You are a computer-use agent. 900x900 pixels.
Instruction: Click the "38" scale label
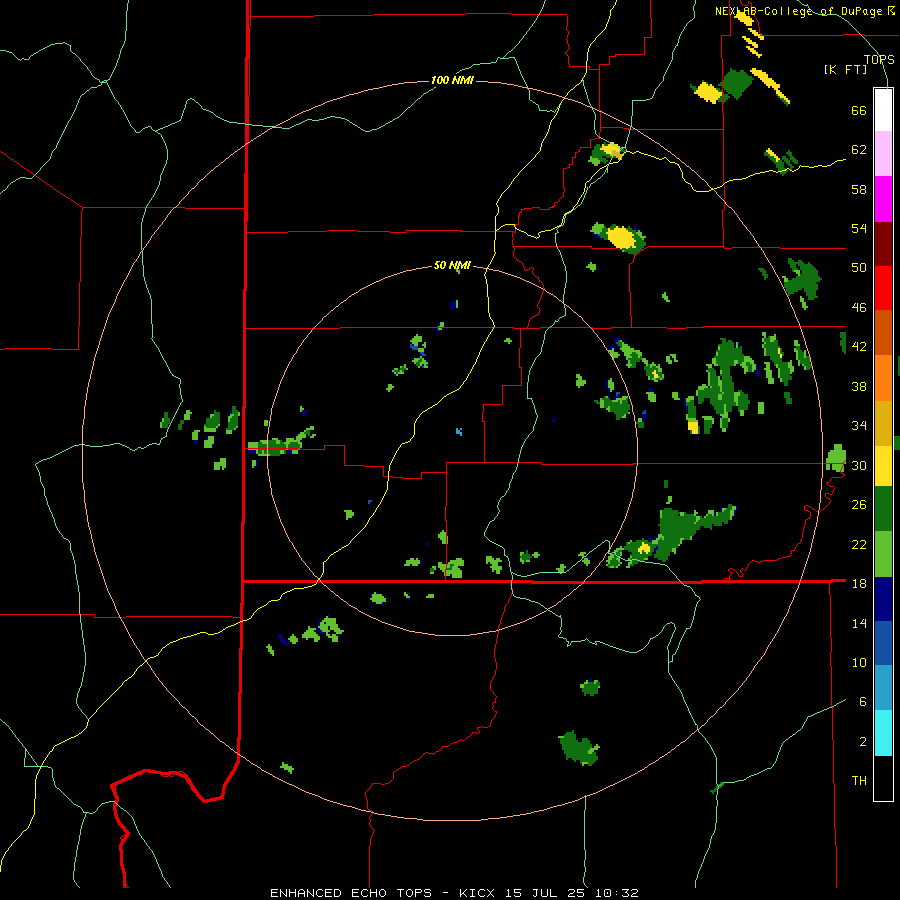(x=859, y=386)
